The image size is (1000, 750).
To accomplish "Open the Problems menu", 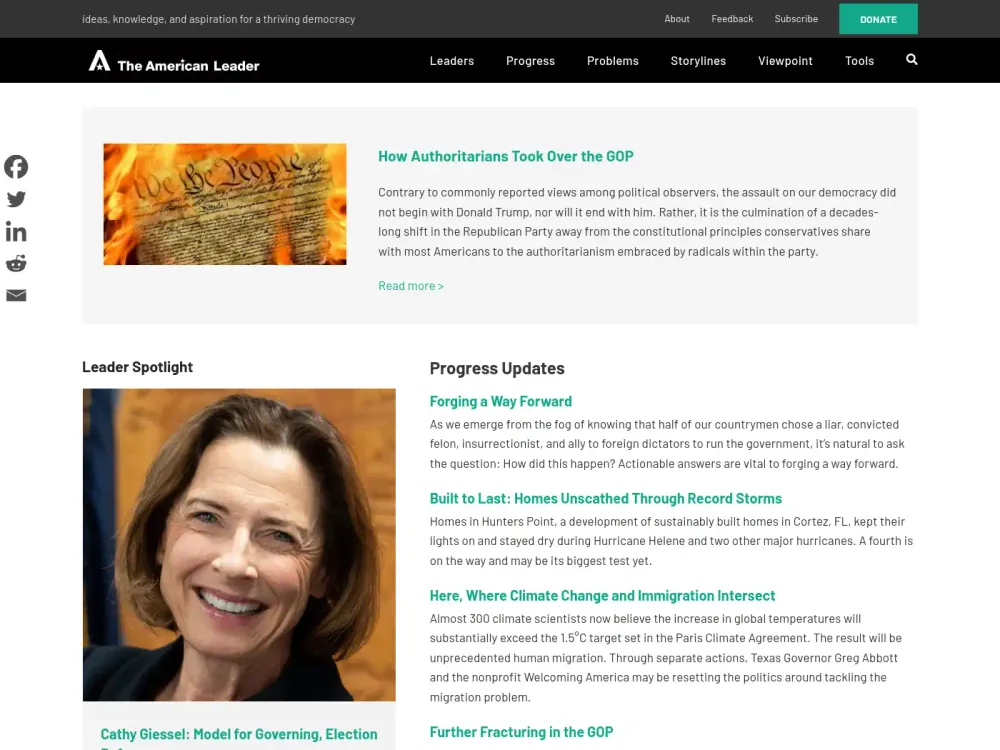I will [612, 61].
